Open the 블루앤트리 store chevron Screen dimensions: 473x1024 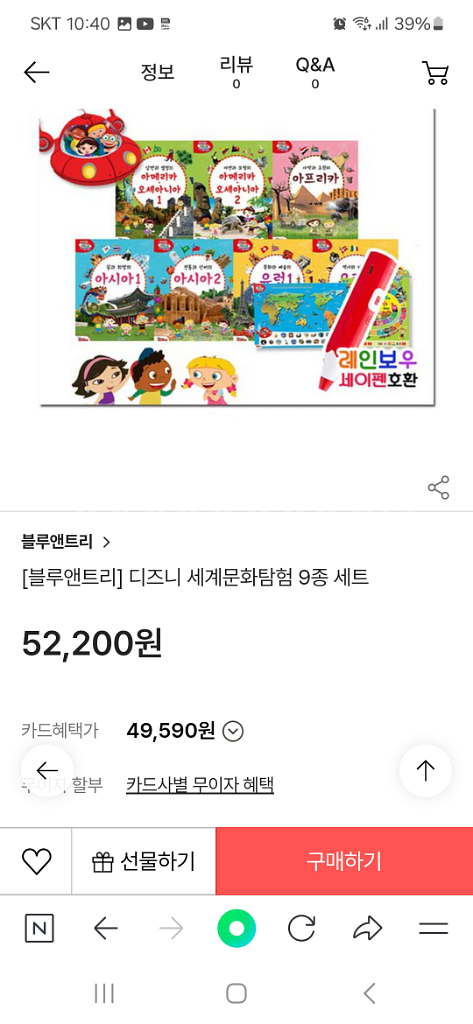pos(107,542)
